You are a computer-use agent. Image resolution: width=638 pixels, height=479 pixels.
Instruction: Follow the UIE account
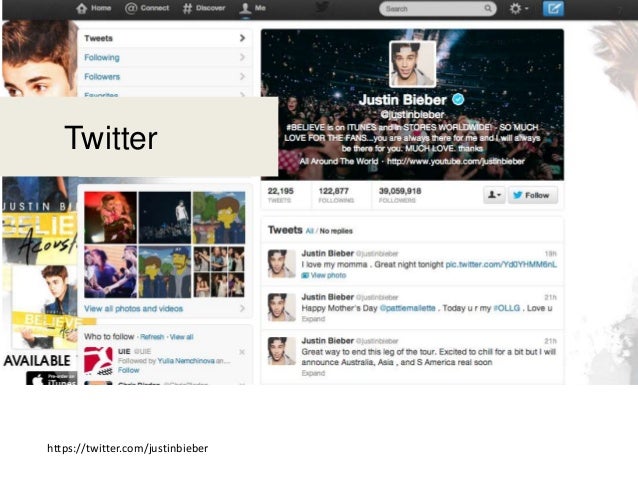[x=129, y=370]
